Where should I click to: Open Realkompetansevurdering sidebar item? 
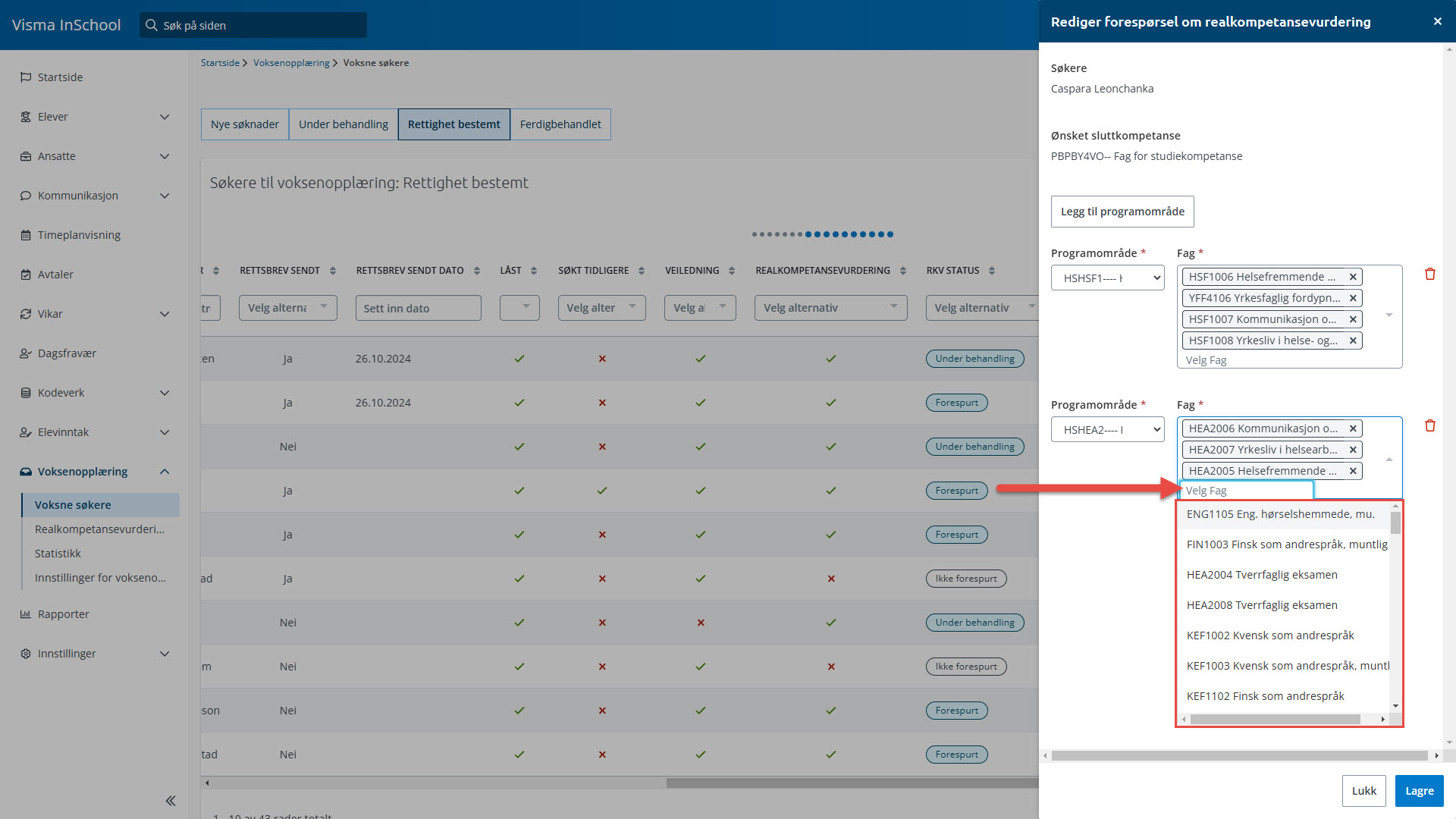pyautogui.click(x=99, y=529)
